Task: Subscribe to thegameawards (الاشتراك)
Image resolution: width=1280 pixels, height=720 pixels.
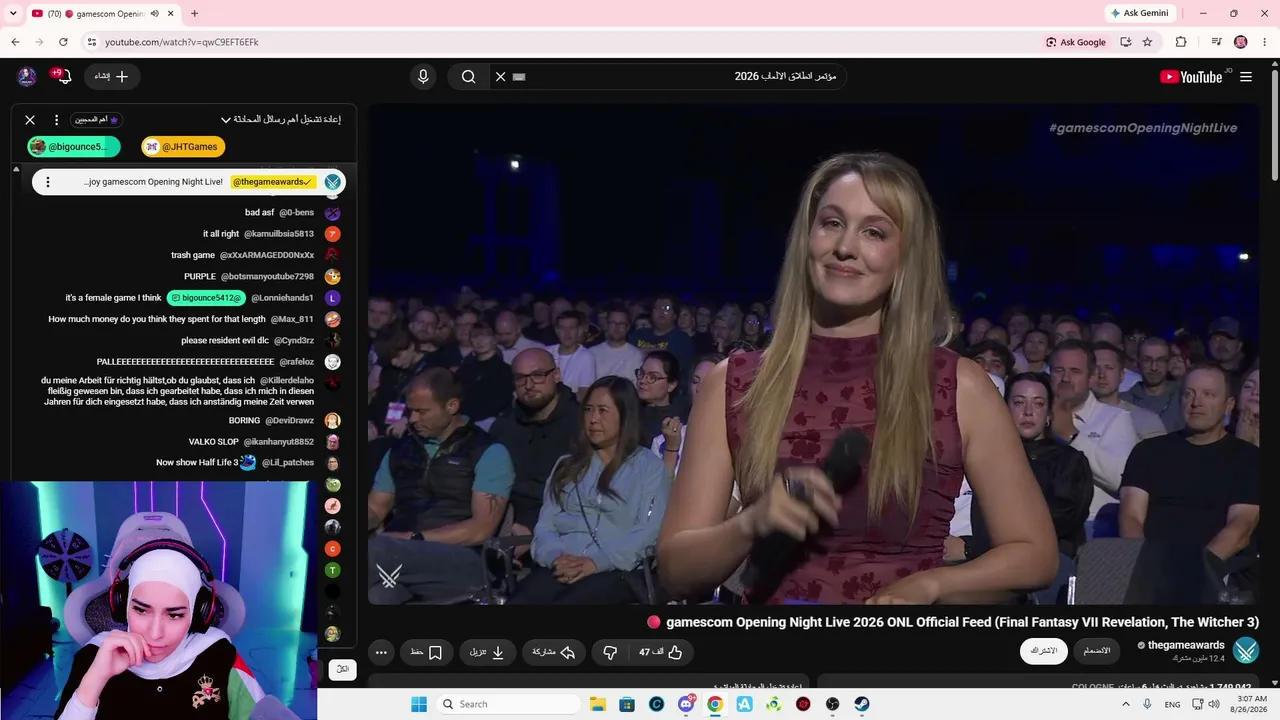Action: [x=1044, y=651]
